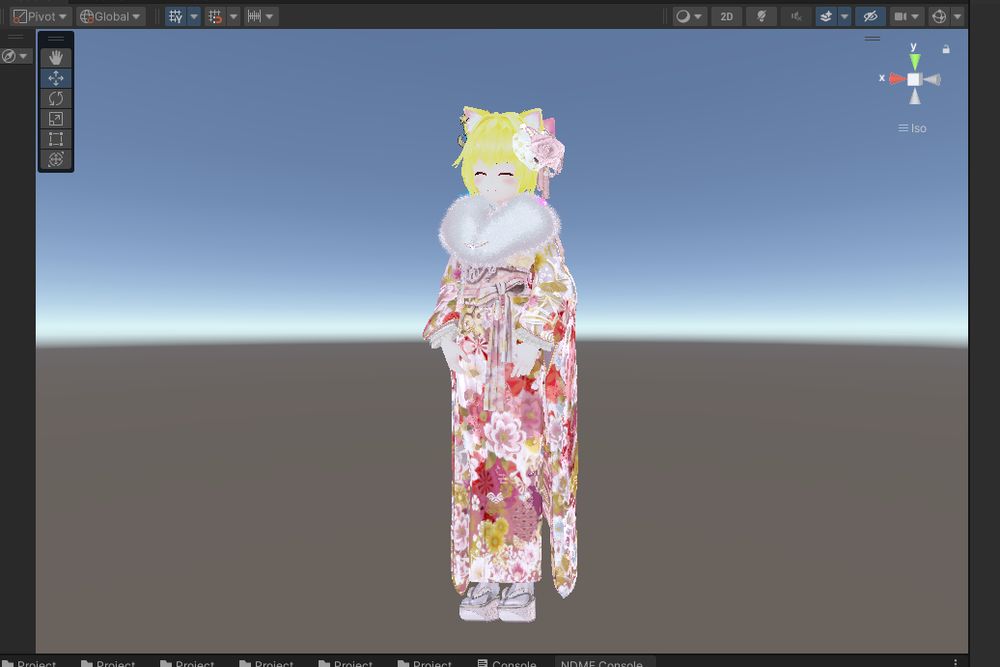Click the green Y axis cone
The height and width of the screenshot is (667, 1000).
click(915, 61)
